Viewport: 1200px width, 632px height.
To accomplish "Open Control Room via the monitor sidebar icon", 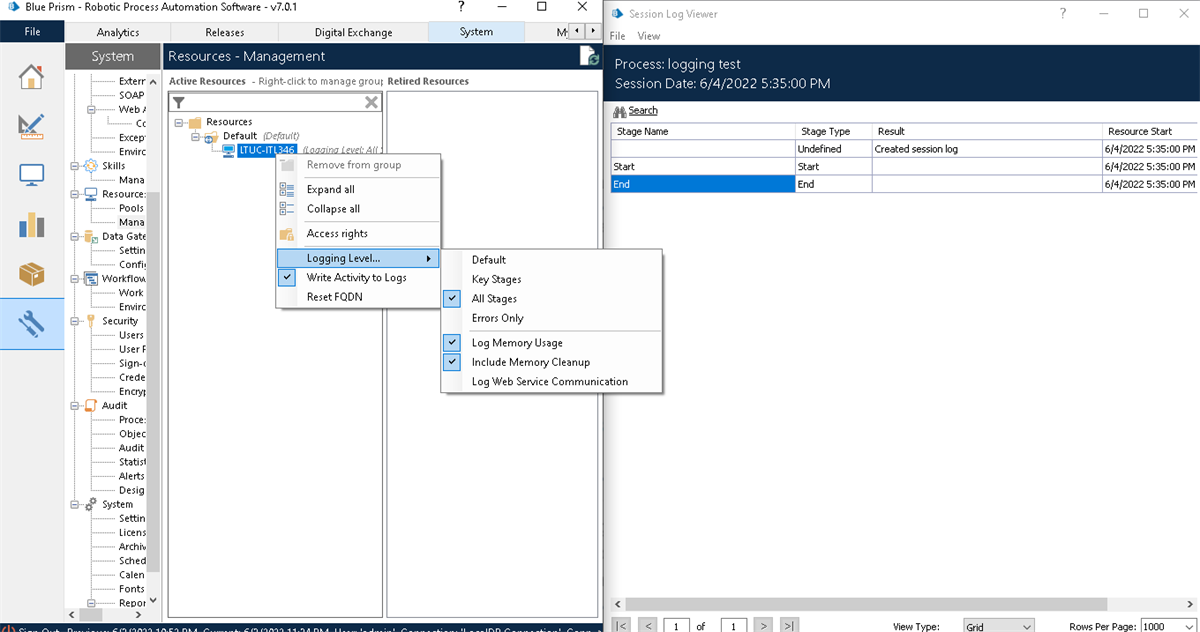I will [33, 174].
